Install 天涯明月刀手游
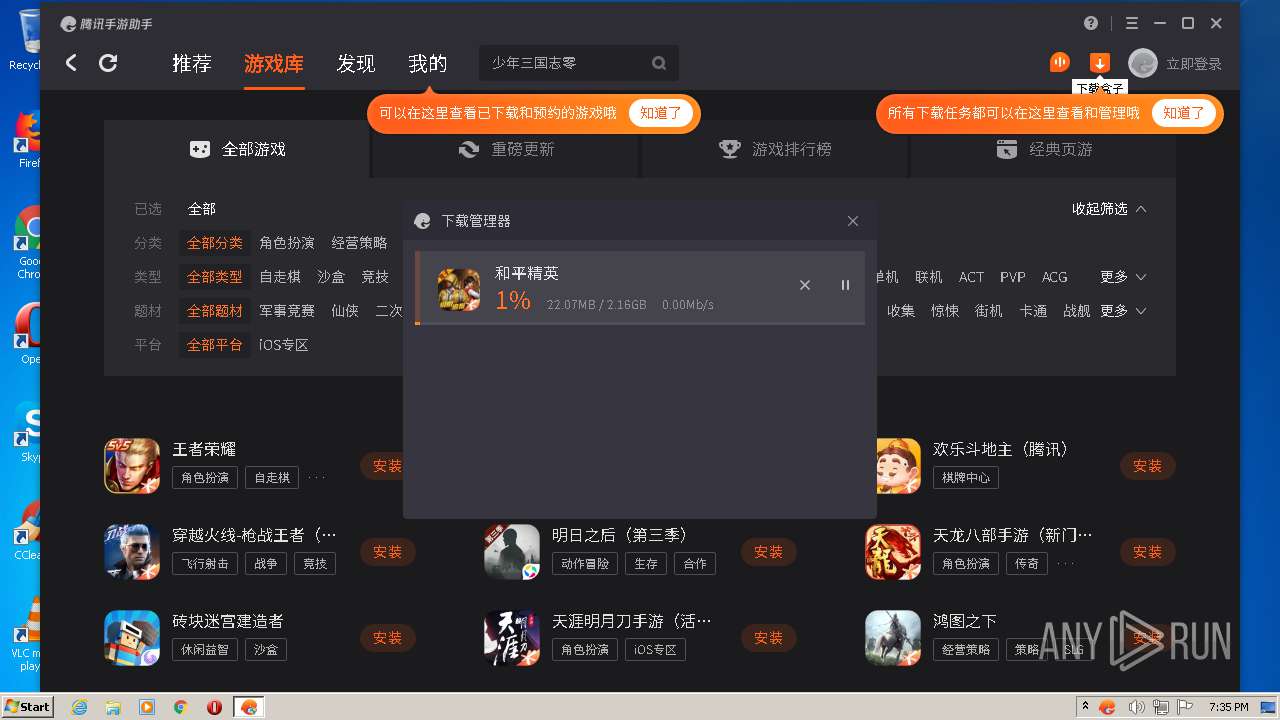This screenshot has width=1280, height=720. 768,638
